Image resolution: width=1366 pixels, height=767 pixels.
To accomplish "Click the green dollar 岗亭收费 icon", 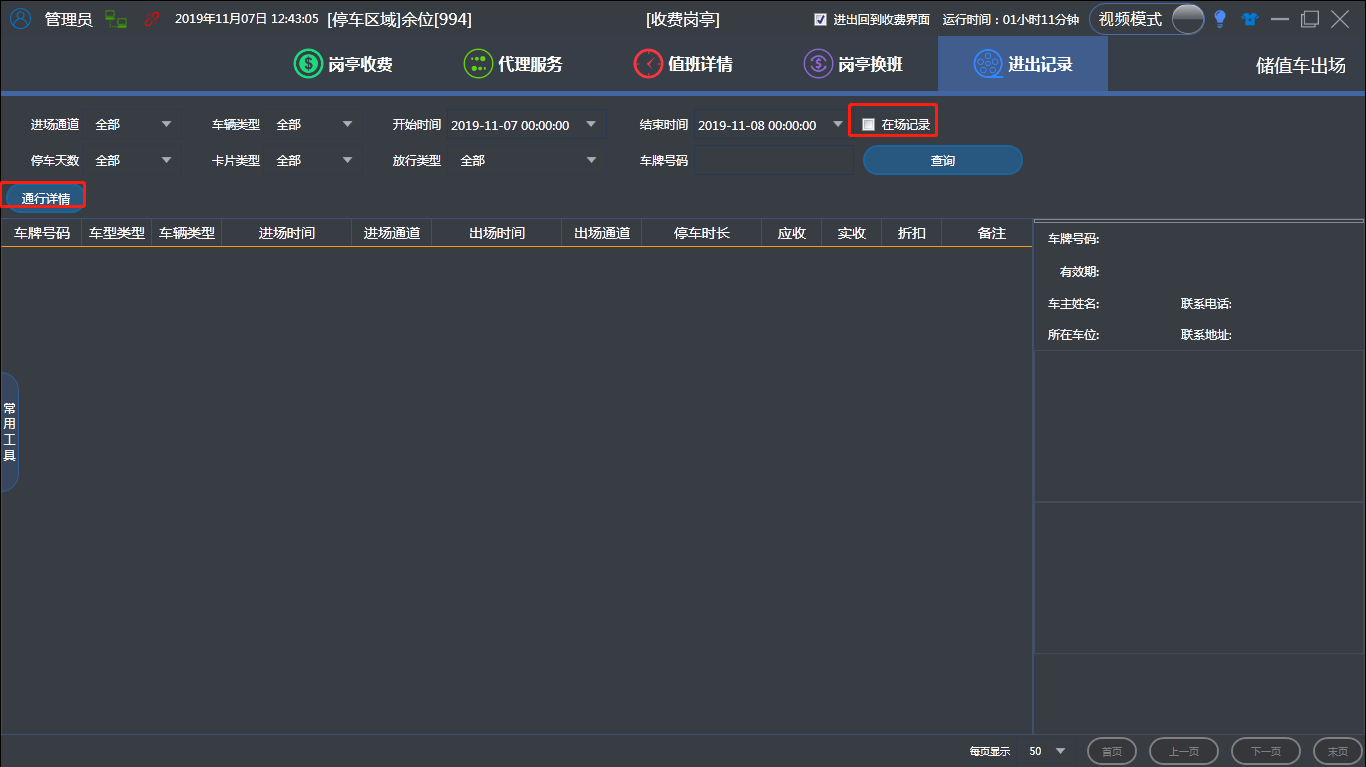I will [308, 64].
